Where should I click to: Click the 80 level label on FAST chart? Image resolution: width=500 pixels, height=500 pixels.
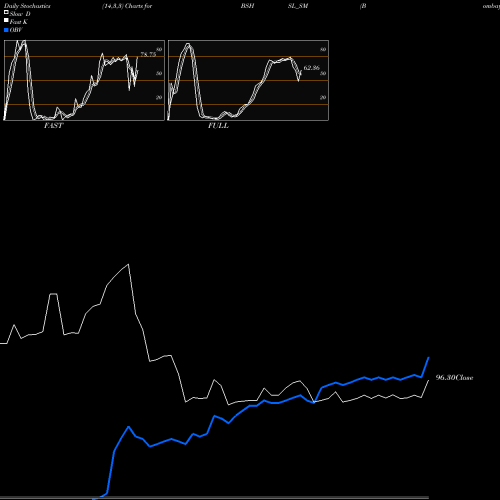159,49
